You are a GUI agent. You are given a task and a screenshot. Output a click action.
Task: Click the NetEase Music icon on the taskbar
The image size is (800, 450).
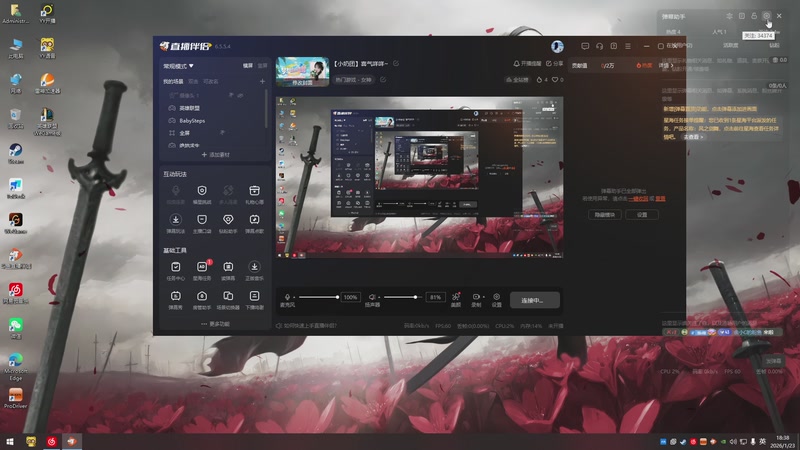tap(52, 441)
